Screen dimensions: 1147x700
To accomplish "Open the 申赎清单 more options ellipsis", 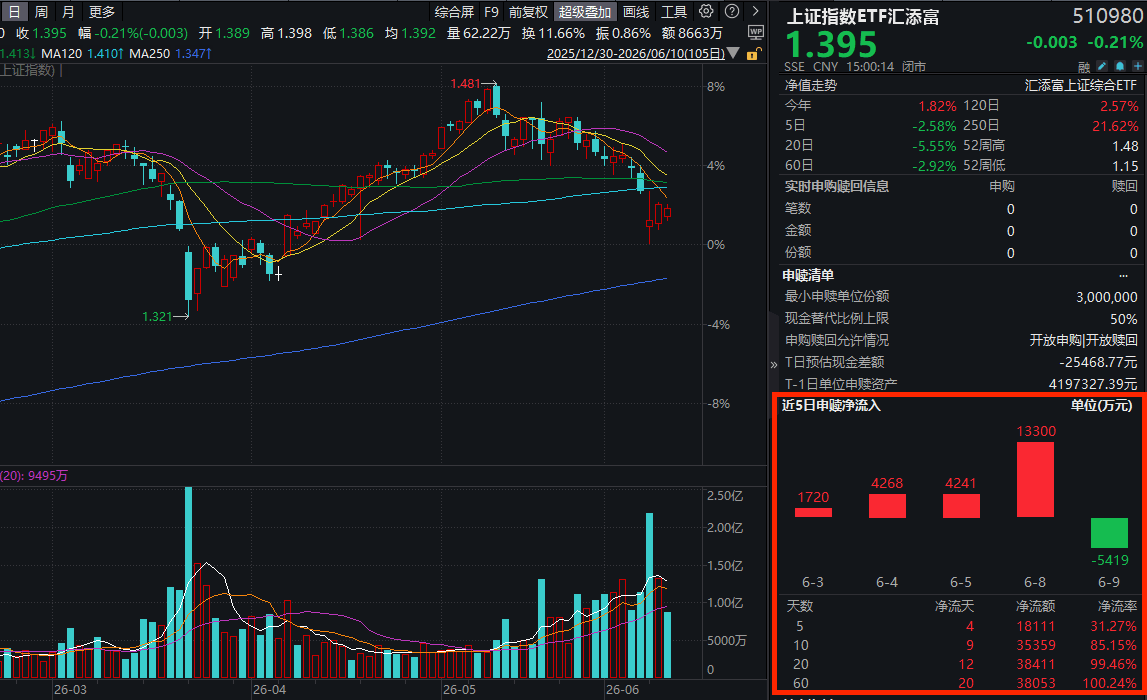I will 1123,276.
